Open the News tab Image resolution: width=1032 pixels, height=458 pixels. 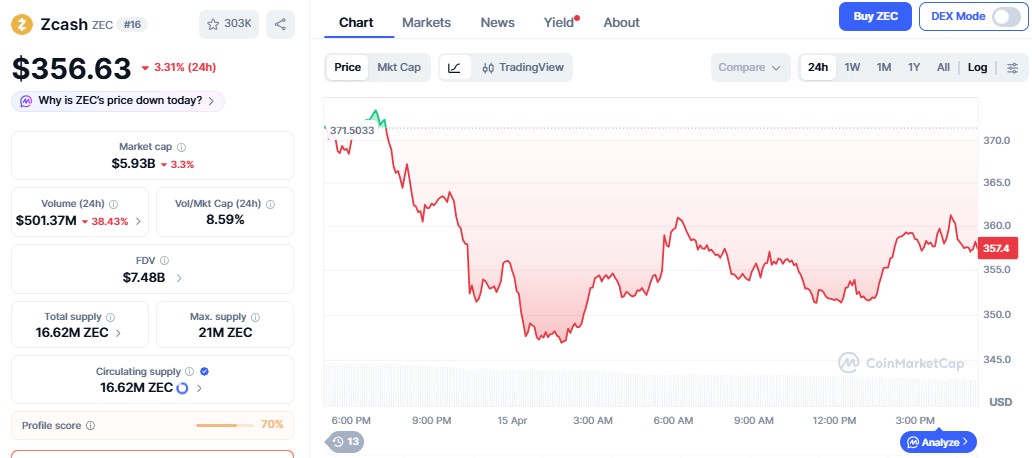[x=498, y=22]
